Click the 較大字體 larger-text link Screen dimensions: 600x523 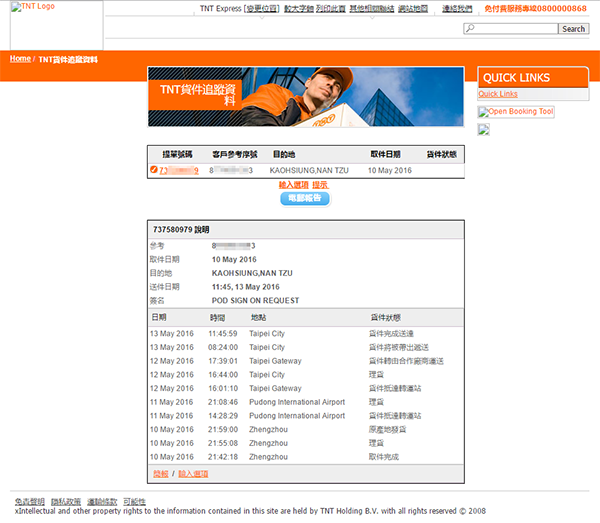point(299,8)
